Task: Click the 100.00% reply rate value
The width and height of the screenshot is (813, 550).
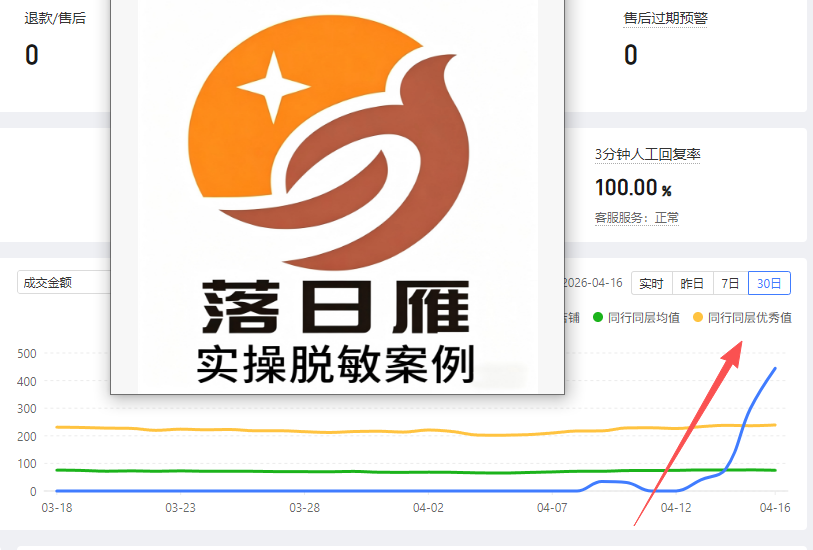Action: (x=633, y=188)
